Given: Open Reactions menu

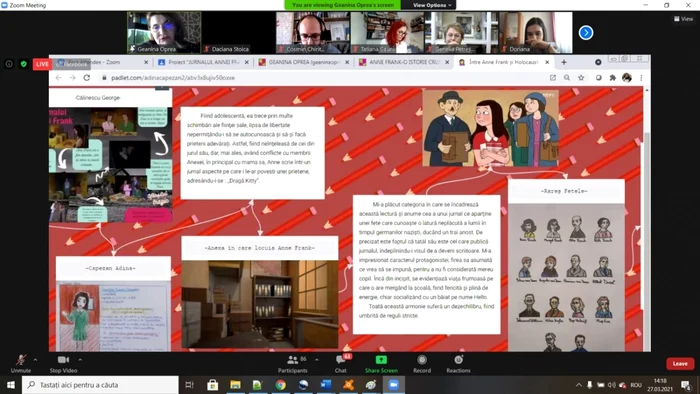Looking at the screenshot, I should click(458, 363).
